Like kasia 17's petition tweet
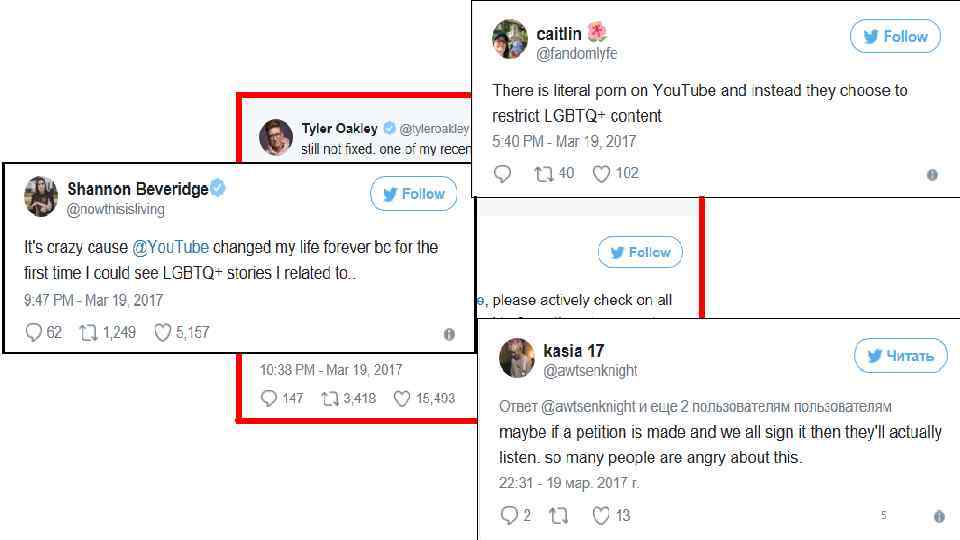The height and width of the screenshot is (540, 960). click(x=601, y=516)
